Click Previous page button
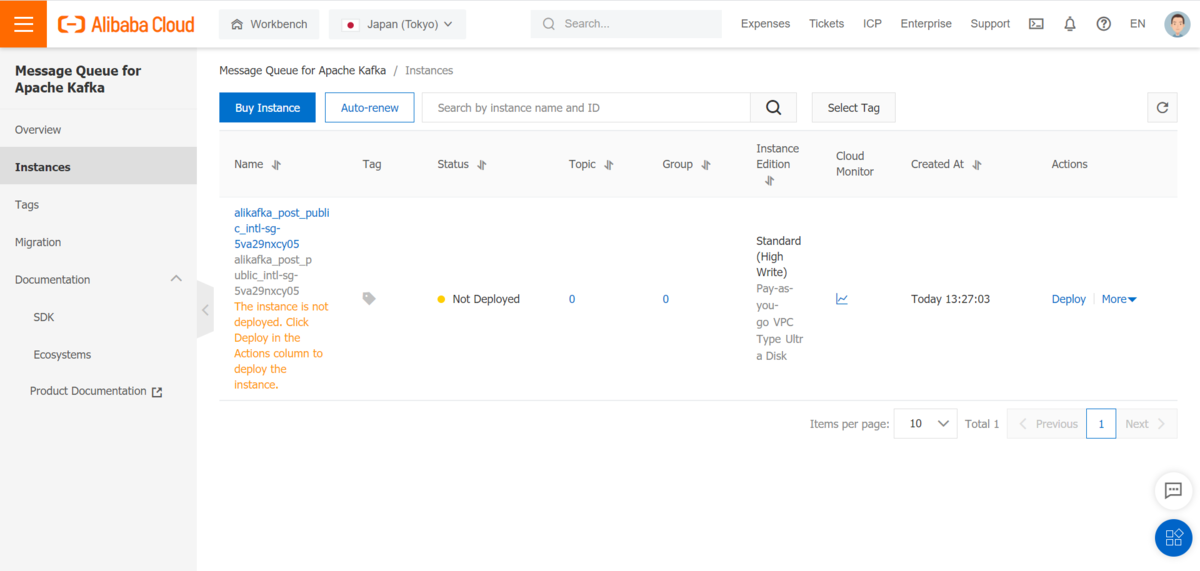This screenshot has height=571, width=1200. click(1046, 424)
